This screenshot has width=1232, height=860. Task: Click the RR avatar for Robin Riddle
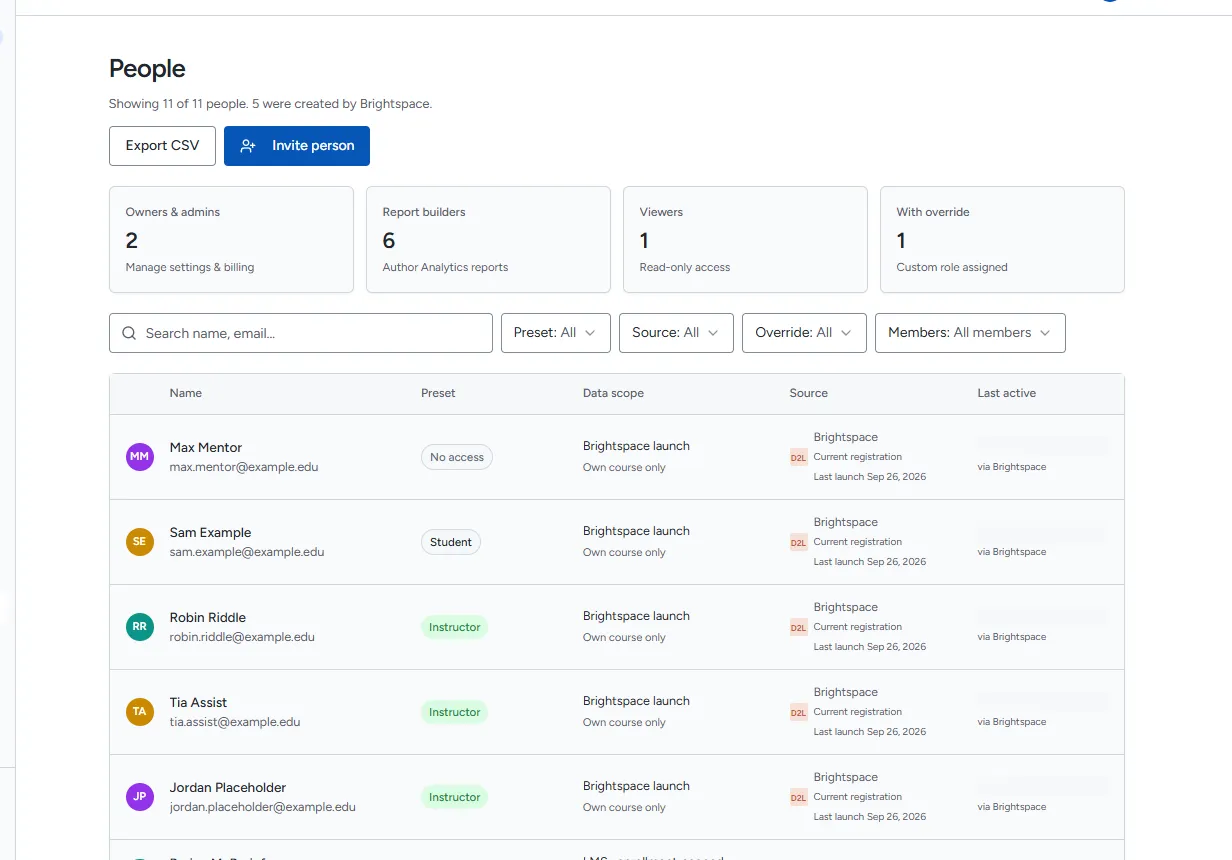tap(140, 627)
